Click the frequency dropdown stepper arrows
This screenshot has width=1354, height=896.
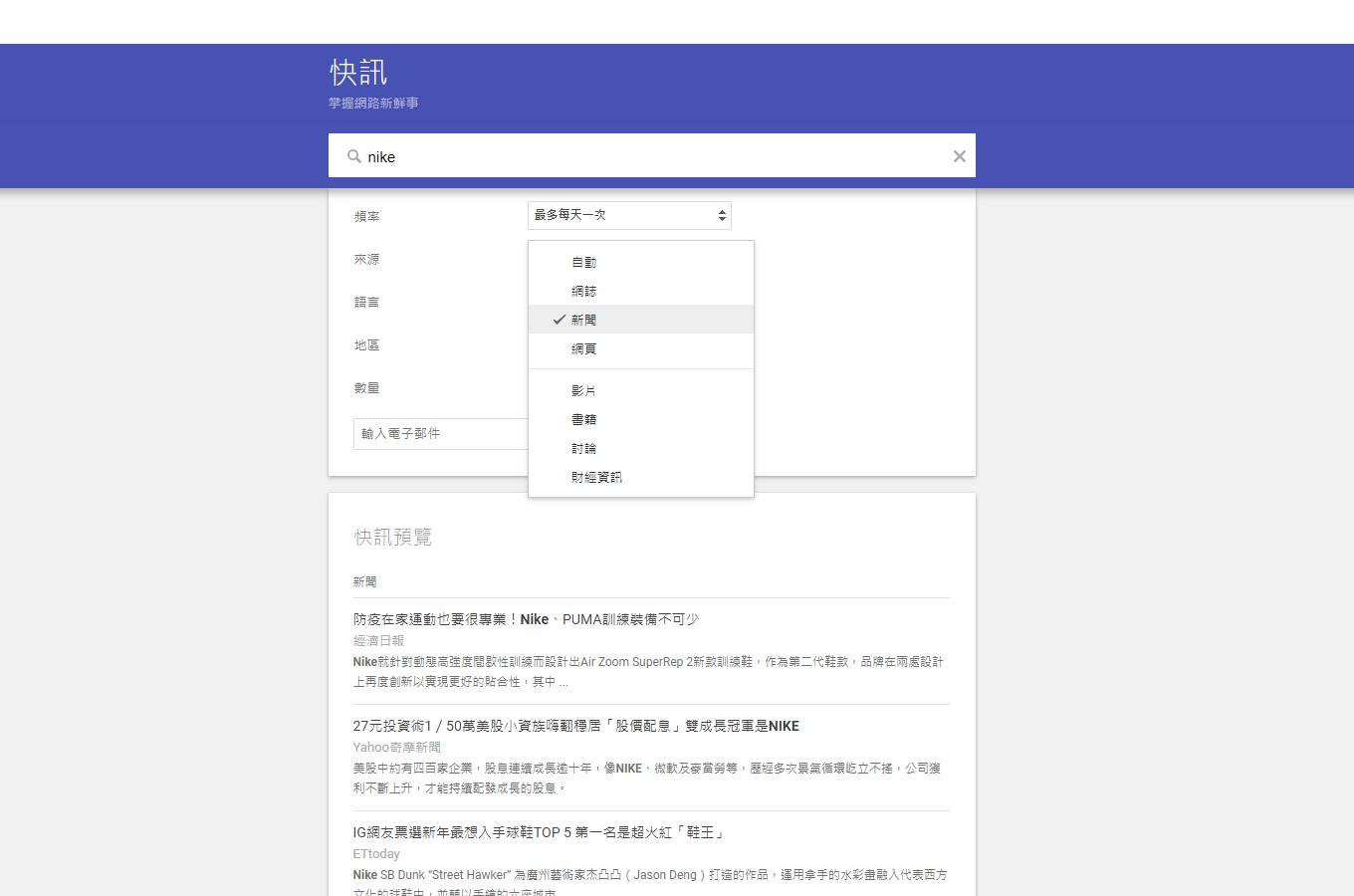722,215
